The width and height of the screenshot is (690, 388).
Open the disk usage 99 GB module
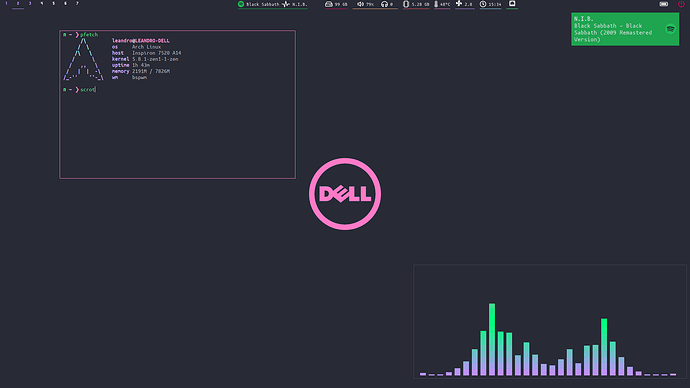click(x=336, y=4)
